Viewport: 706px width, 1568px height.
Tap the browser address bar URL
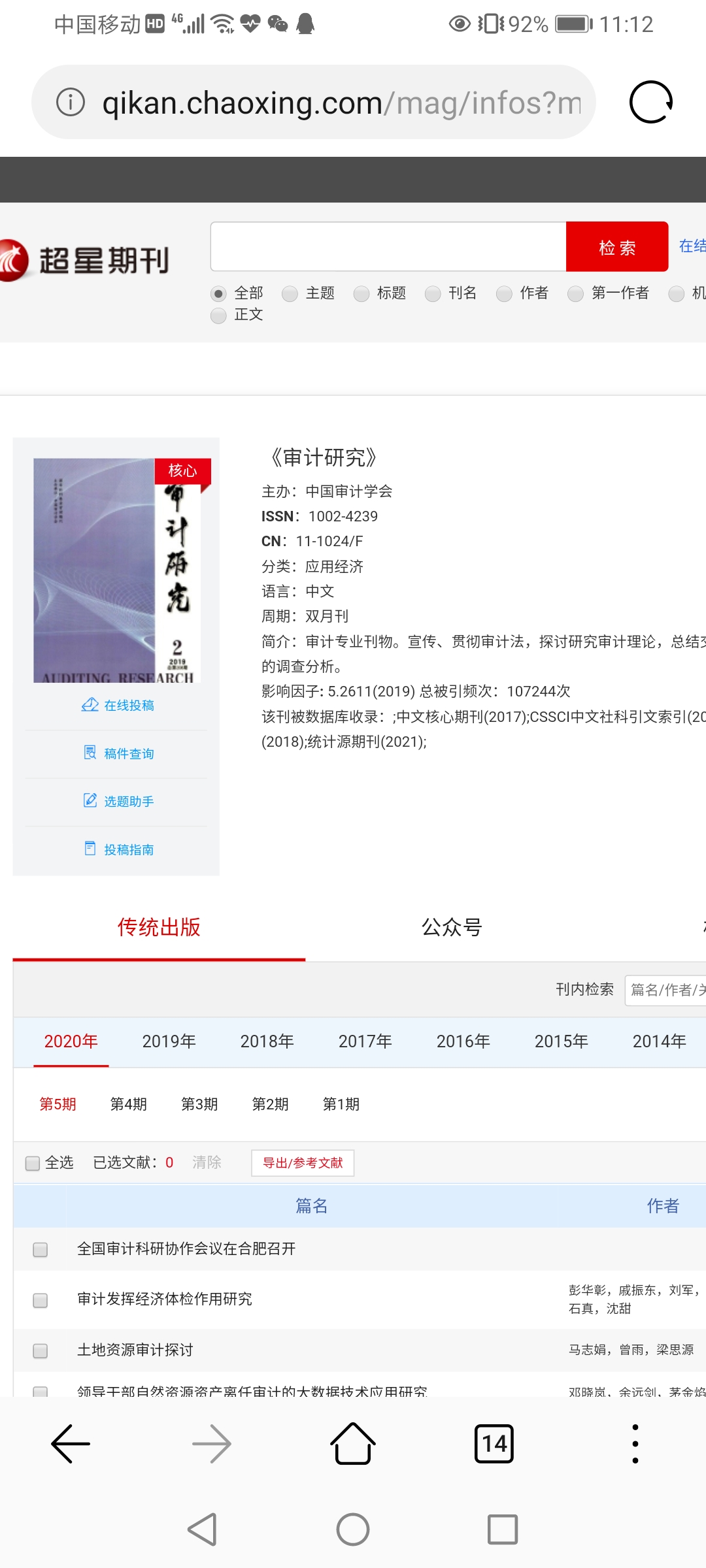click(x=341, y=103)
